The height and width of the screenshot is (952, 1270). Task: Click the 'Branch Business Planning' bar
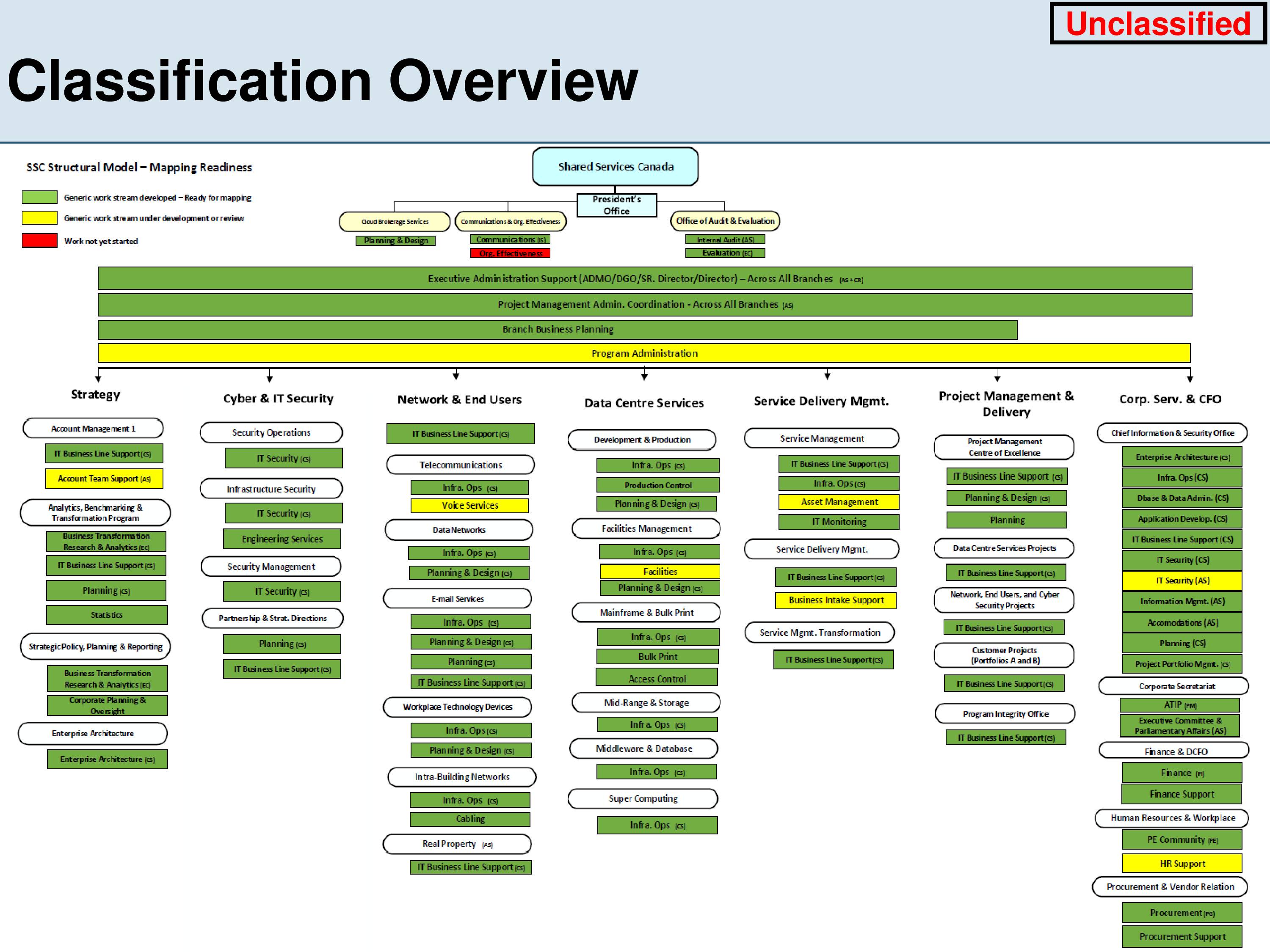pos(558,329)
